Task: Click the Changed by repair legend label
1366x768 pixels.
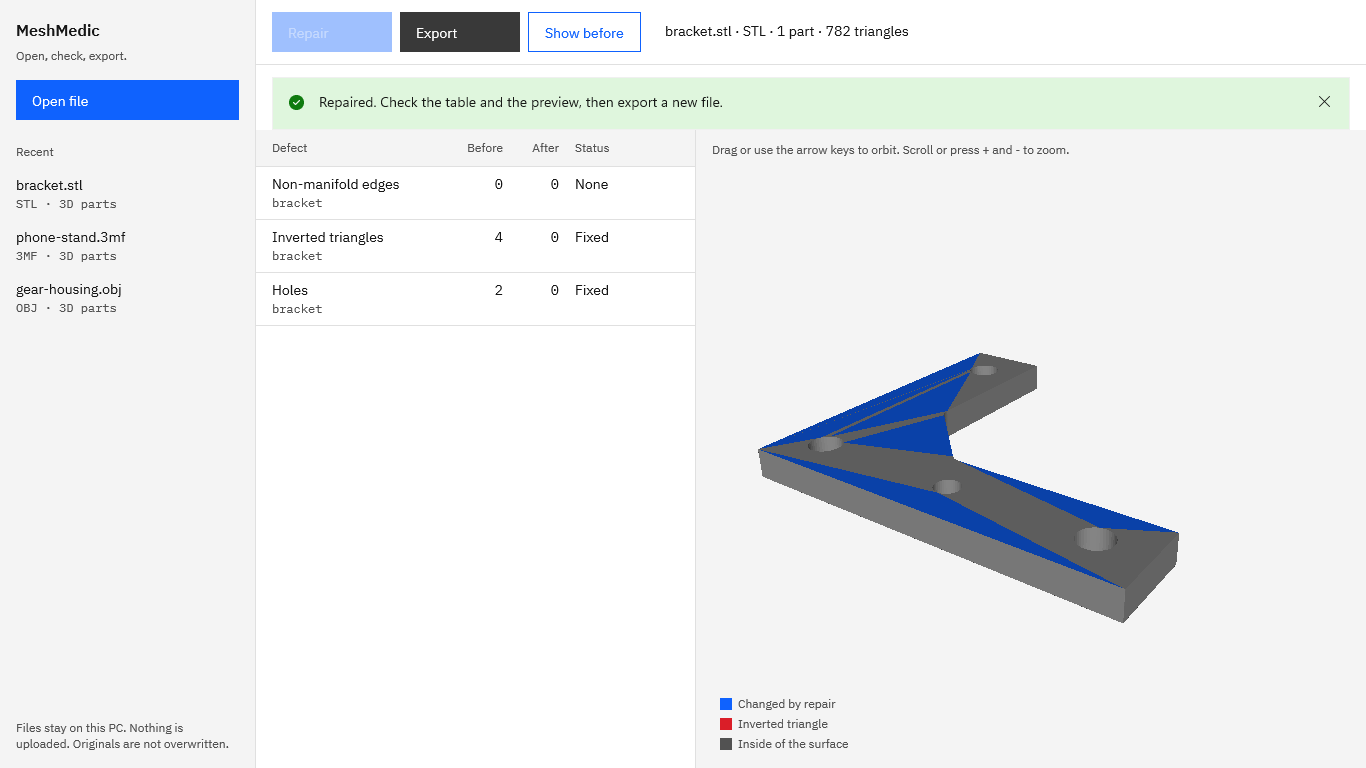Action: [786, 704]
